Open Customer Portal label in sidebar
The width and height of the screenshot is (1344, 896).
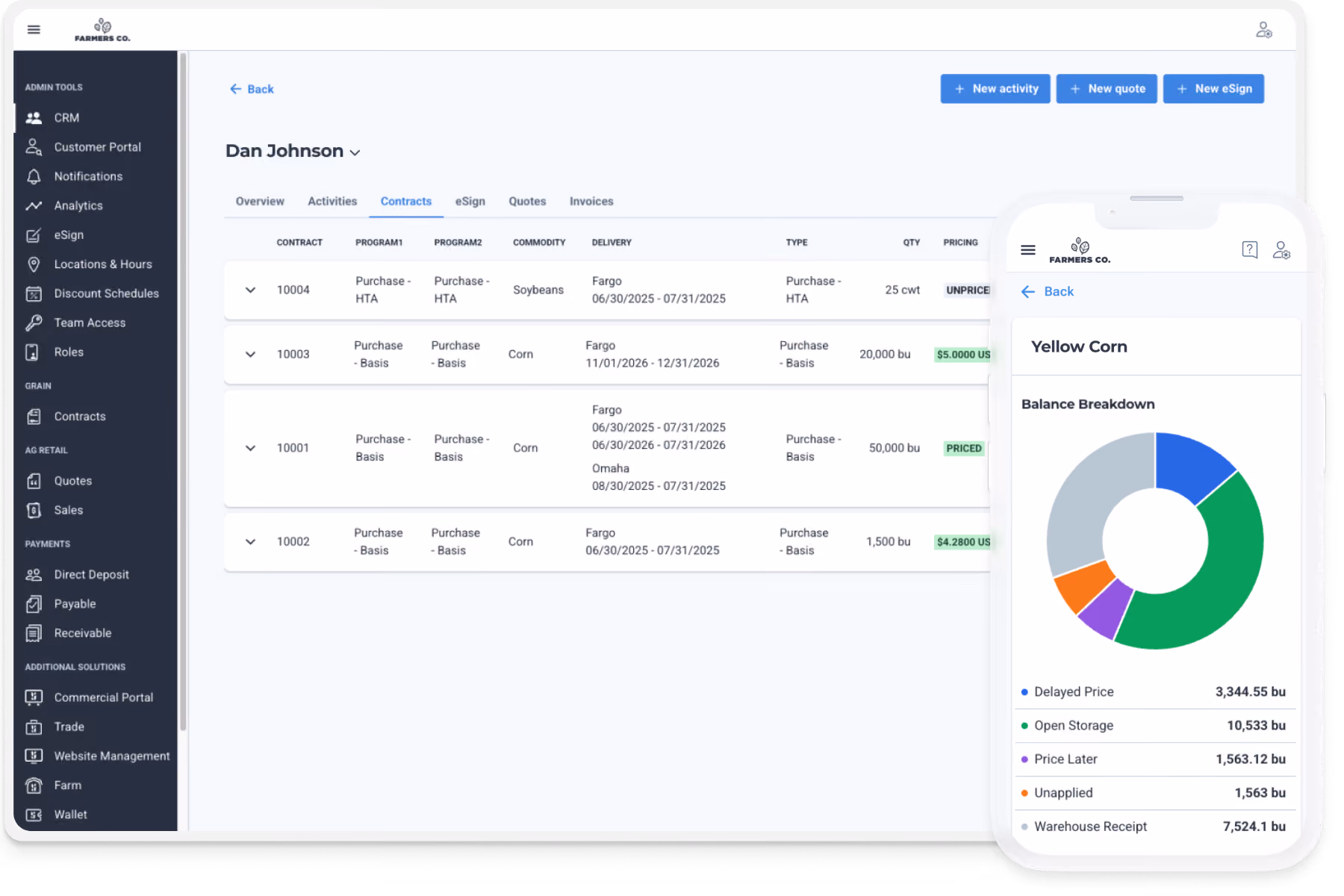98,147
